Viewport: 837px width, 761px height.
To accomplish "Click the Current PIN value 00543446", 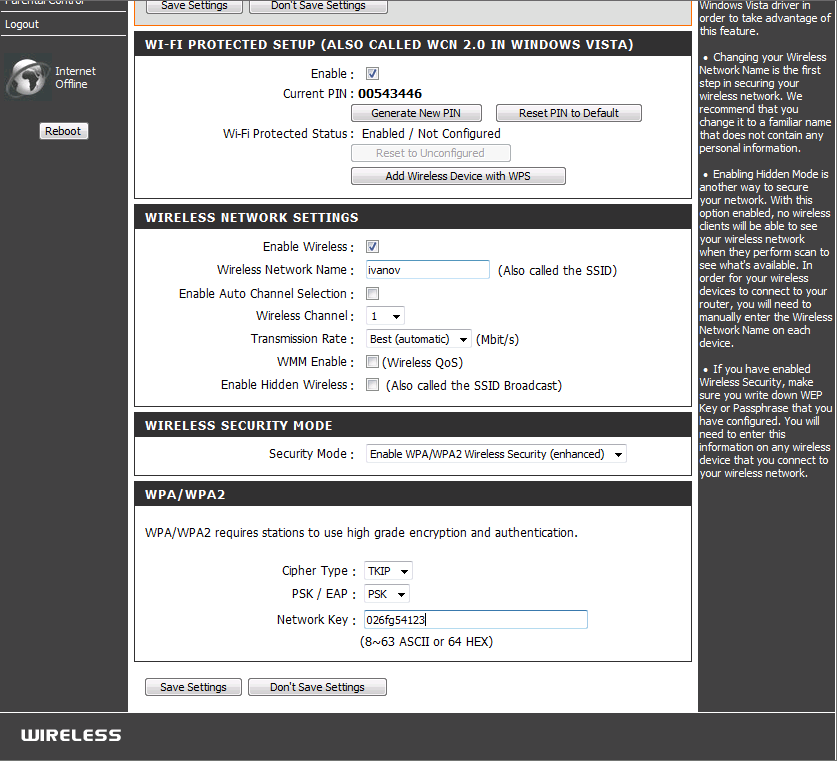I will pyautogui.click(x=390, y=94).
